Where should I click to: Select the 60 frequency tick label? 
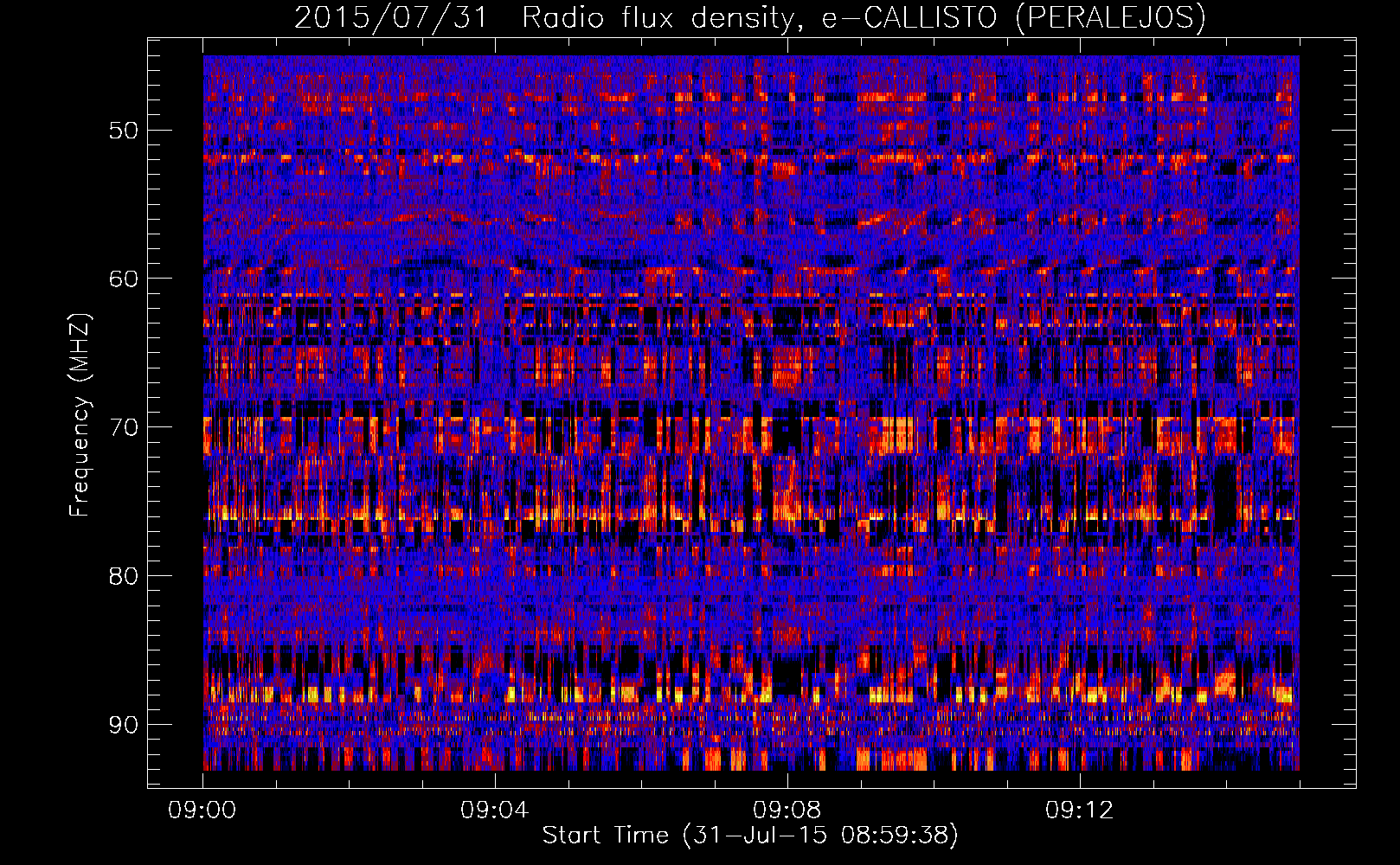coord(123,279)
